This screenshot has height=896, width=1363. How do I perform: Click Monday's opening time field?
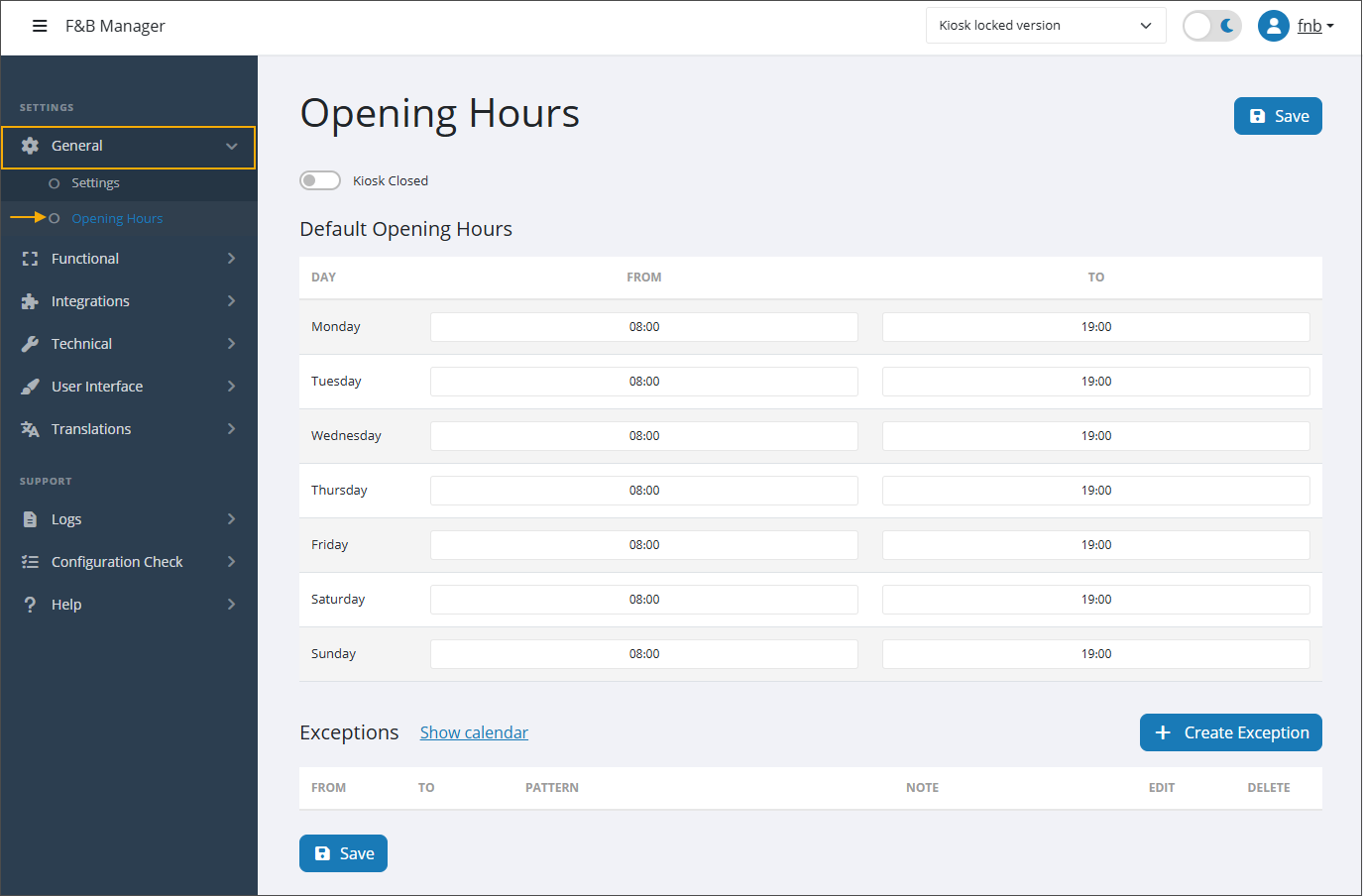point(643,326)
